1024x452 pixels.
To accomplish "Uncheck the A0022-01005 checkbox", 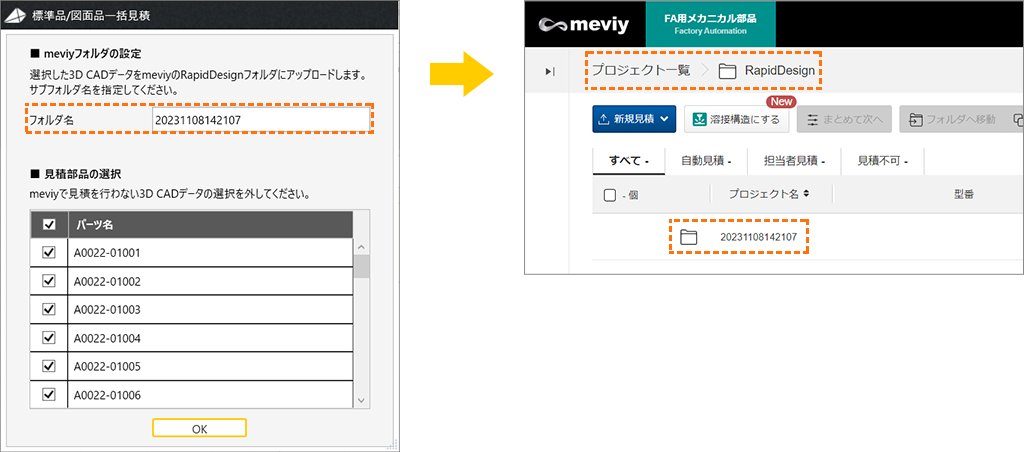I will coord(48,366).
